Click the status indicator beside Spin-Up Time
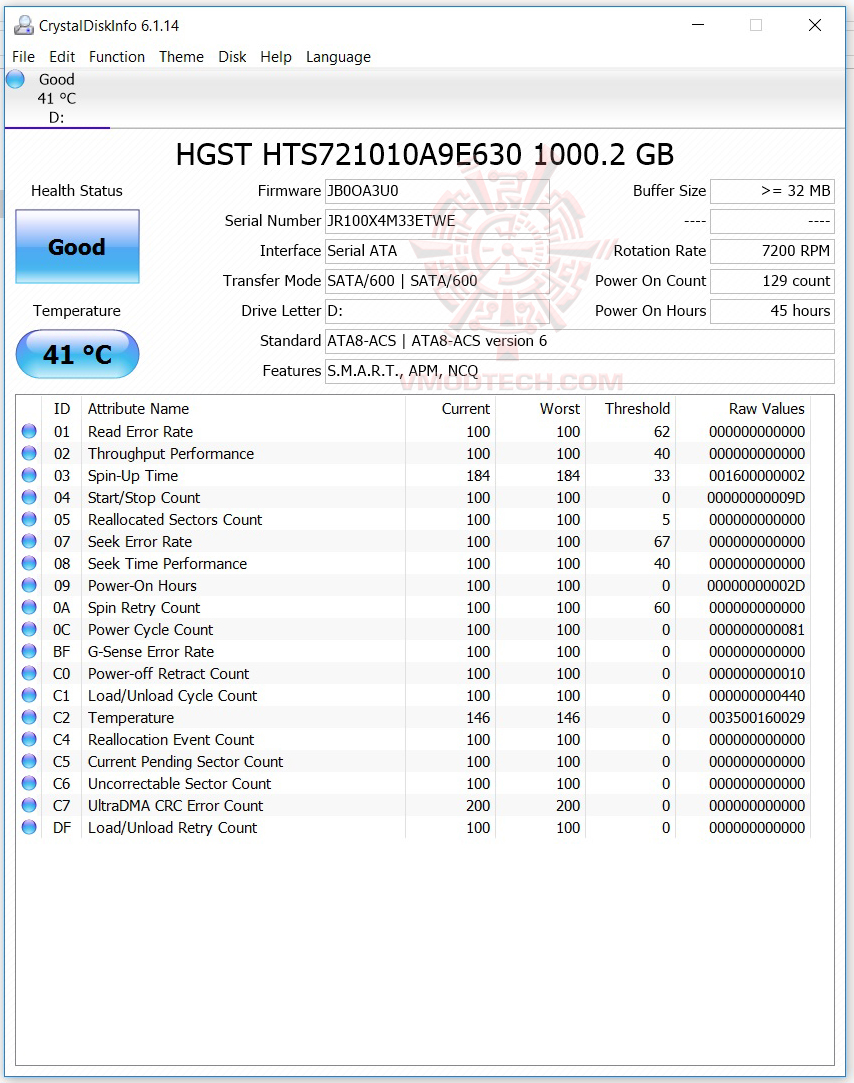854x1083 pixels. [x=29, y=475]
